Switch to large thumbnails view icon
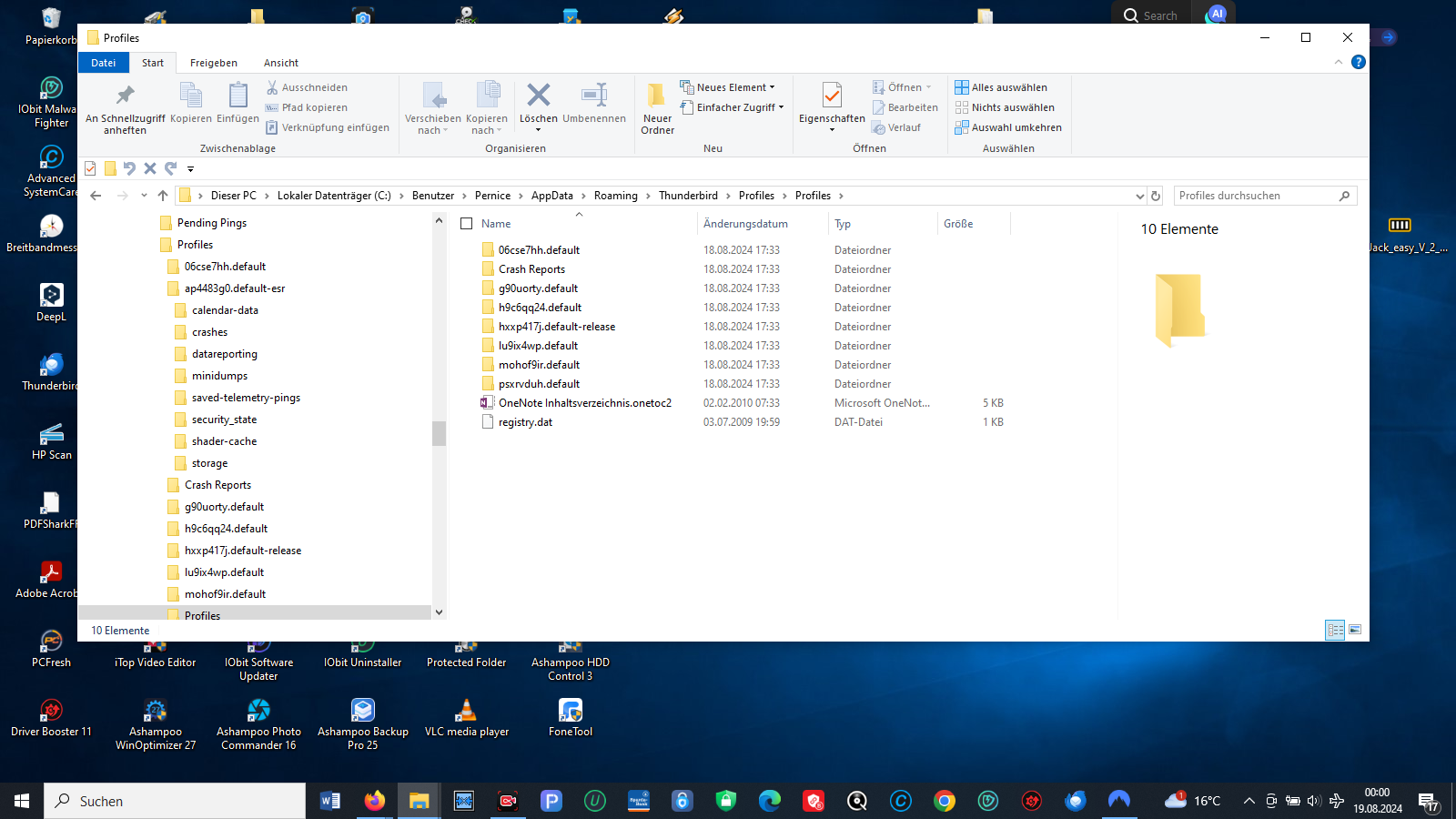Viewport: 1456px width, 819px height. [x=1355, y=630]
